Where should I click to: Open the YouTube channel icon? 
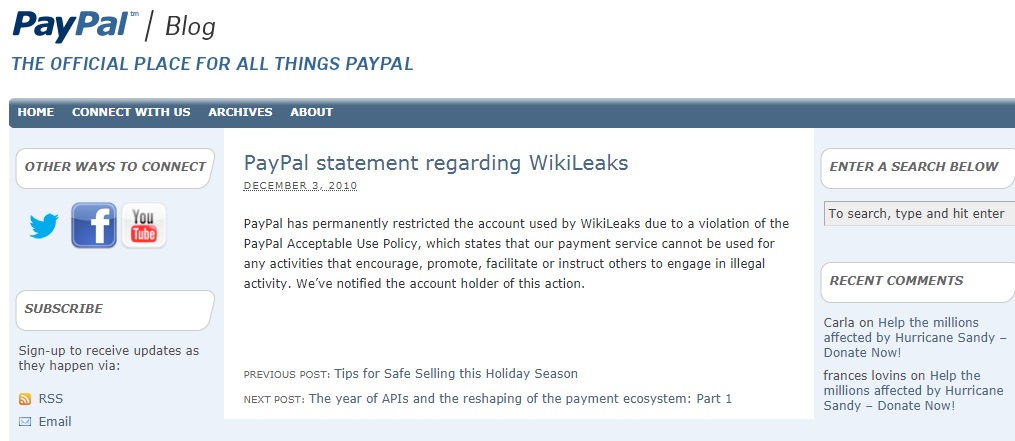click(144, 225)
